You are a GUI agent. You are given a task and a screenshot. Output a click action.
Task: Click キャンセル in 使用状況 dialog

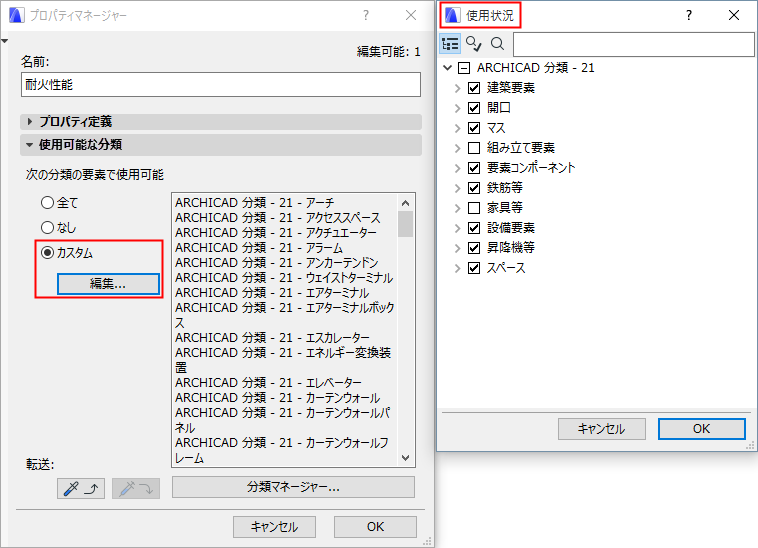[602, 429]
